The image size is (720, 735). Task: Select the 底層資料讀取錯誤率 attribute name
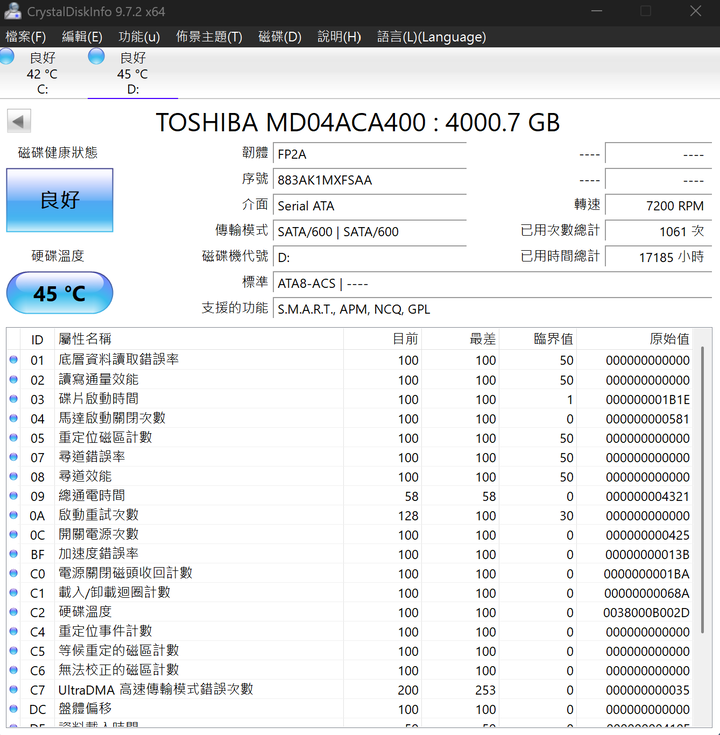119,360
